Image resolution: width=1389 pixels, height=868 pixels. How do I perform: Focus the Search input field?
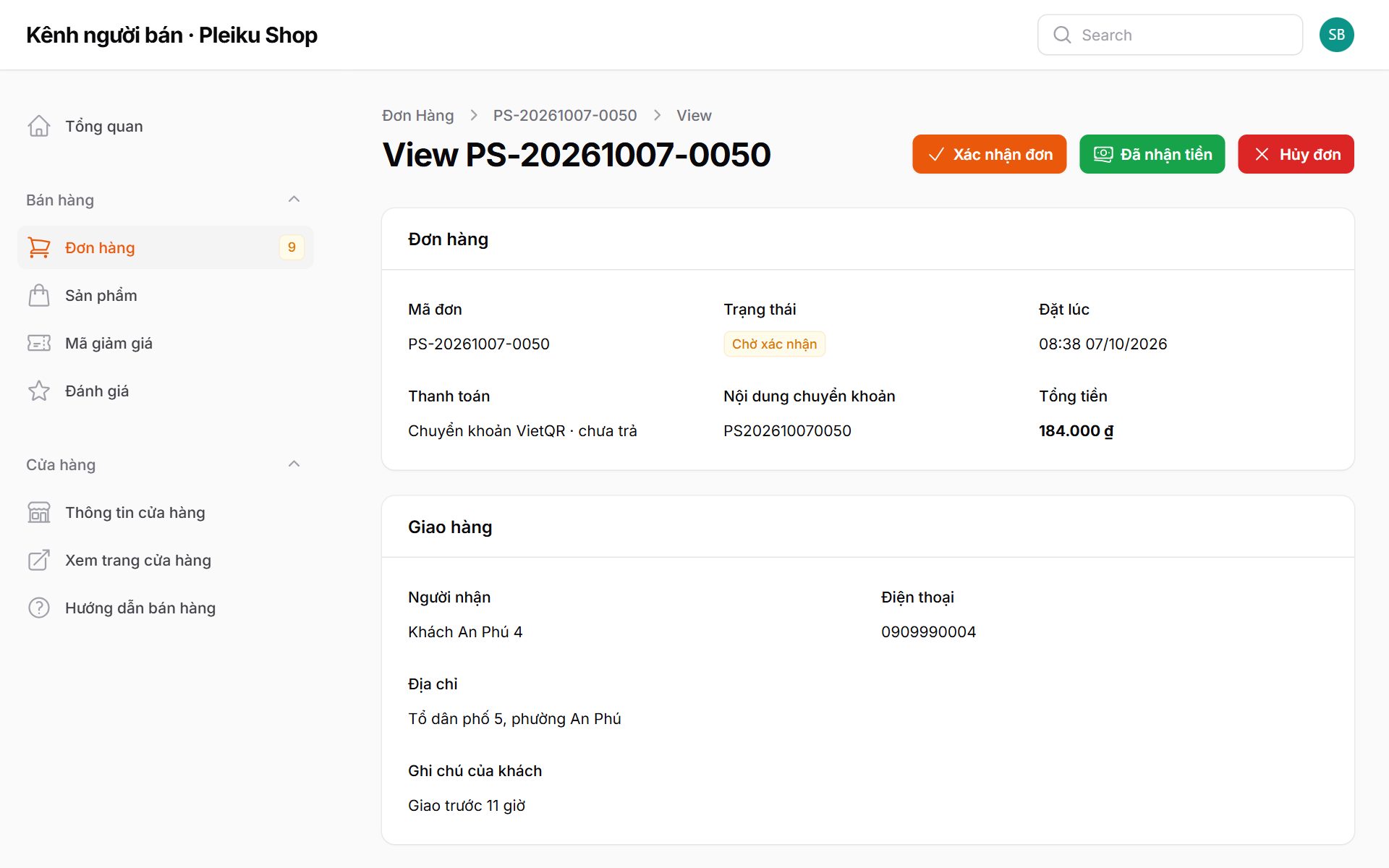click(1170, 35)
